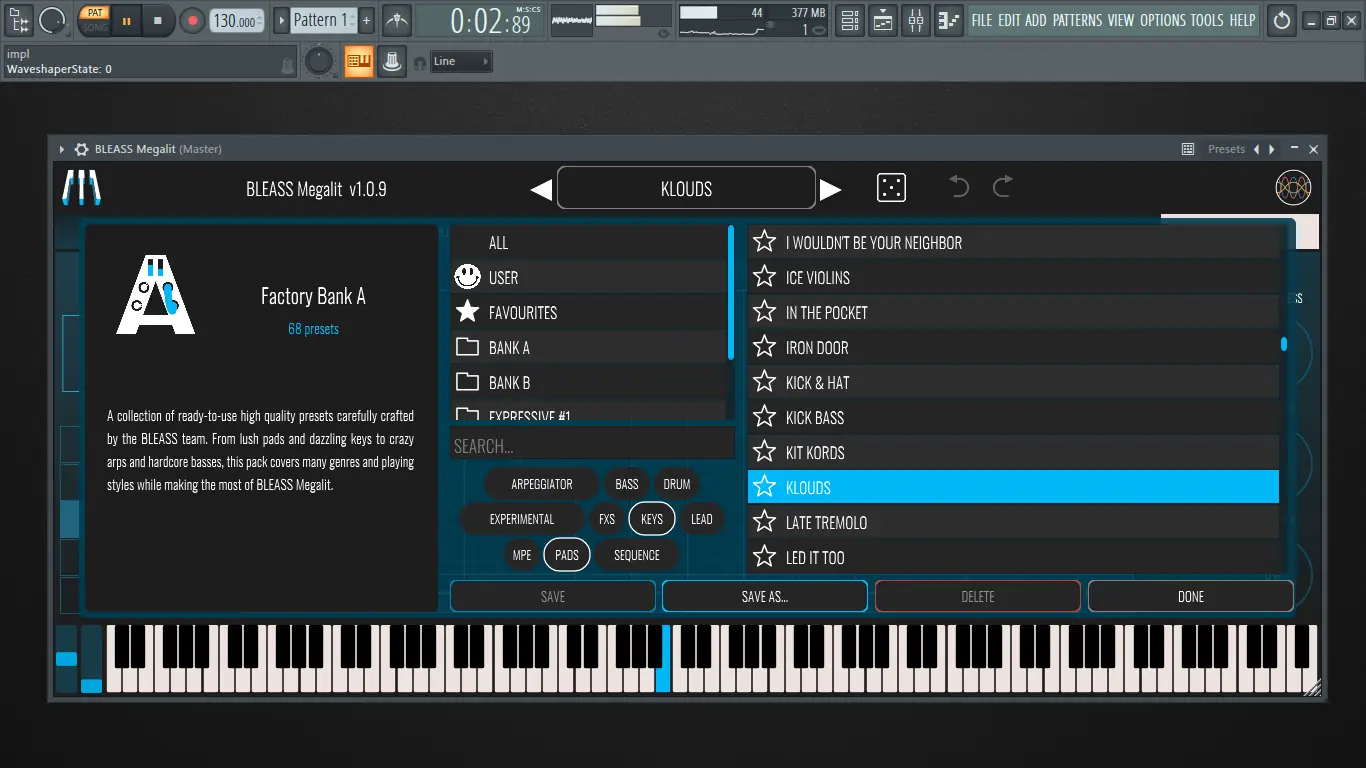Stop playback with the stop button
1366x768 pixels.
[x=157, y=20]
